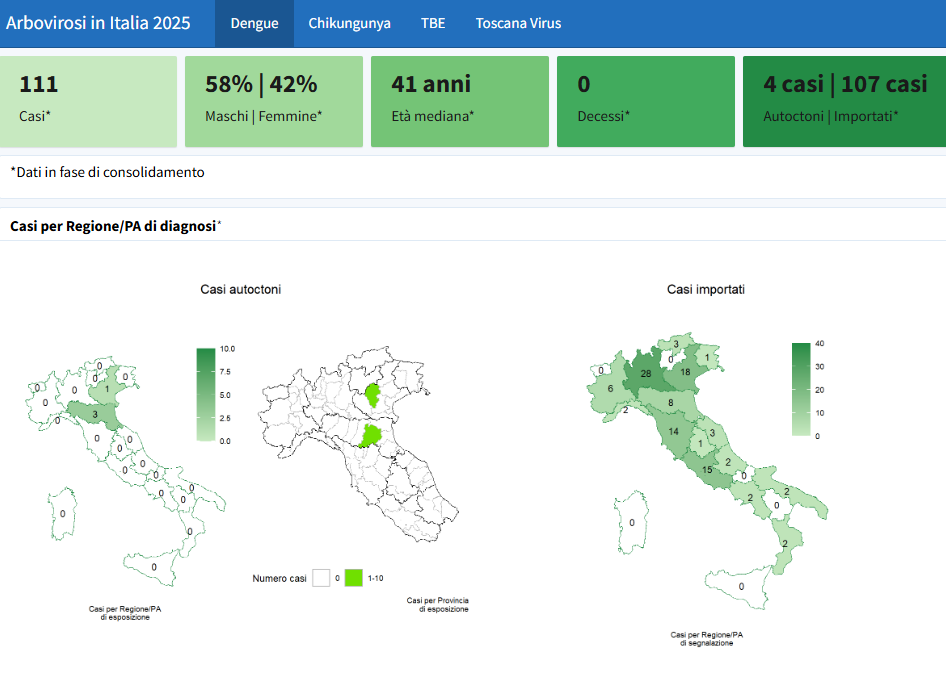Select the 111 Casi summary card

pos(91,101)
